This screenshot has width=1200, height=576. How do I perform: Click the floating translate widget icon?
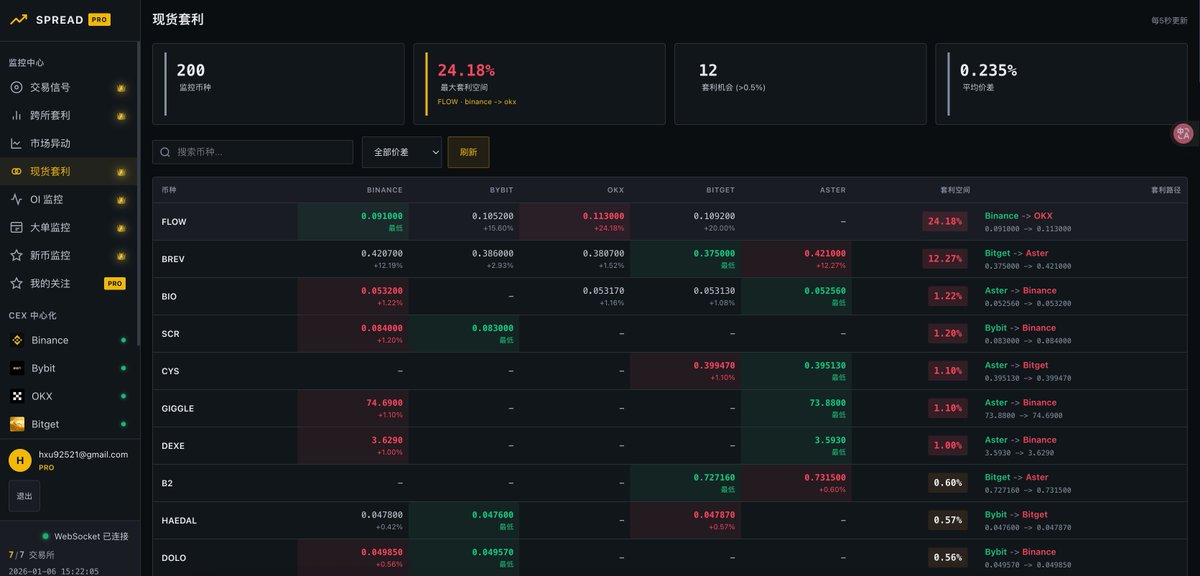pyautogui.click(x=1184, y=133)
